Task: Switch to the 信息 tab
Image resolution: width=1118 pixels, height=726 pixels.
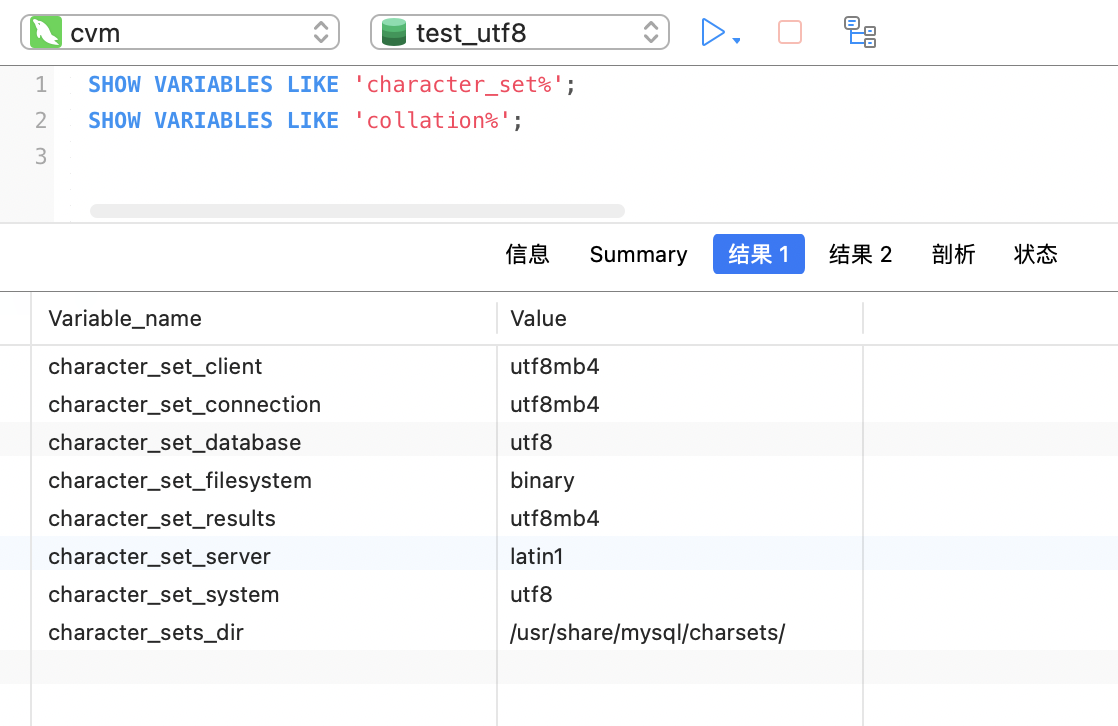Action: pos(528,254)
